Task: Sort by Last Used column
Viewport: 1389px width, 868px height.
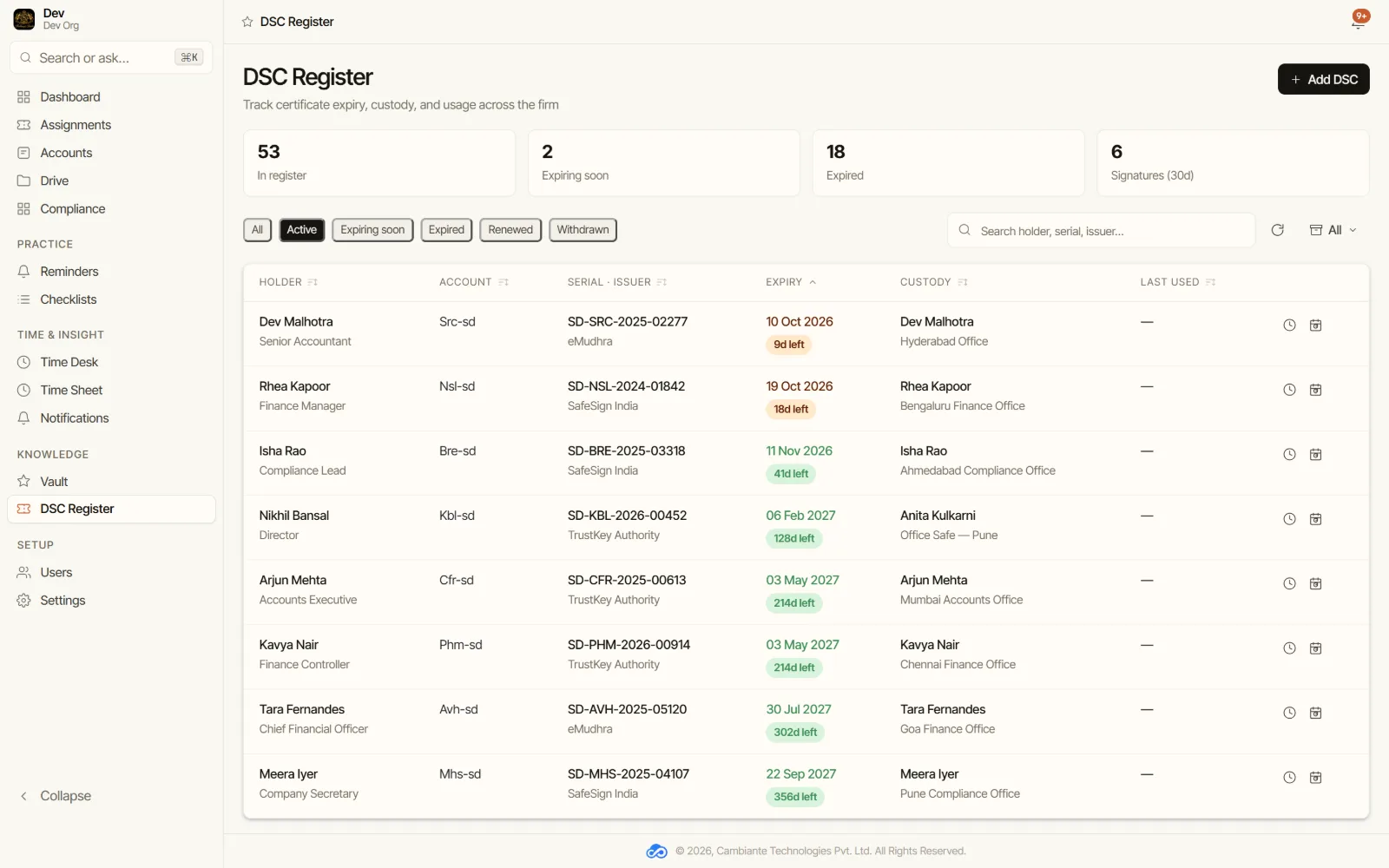Action: [x=1178, y=282]
